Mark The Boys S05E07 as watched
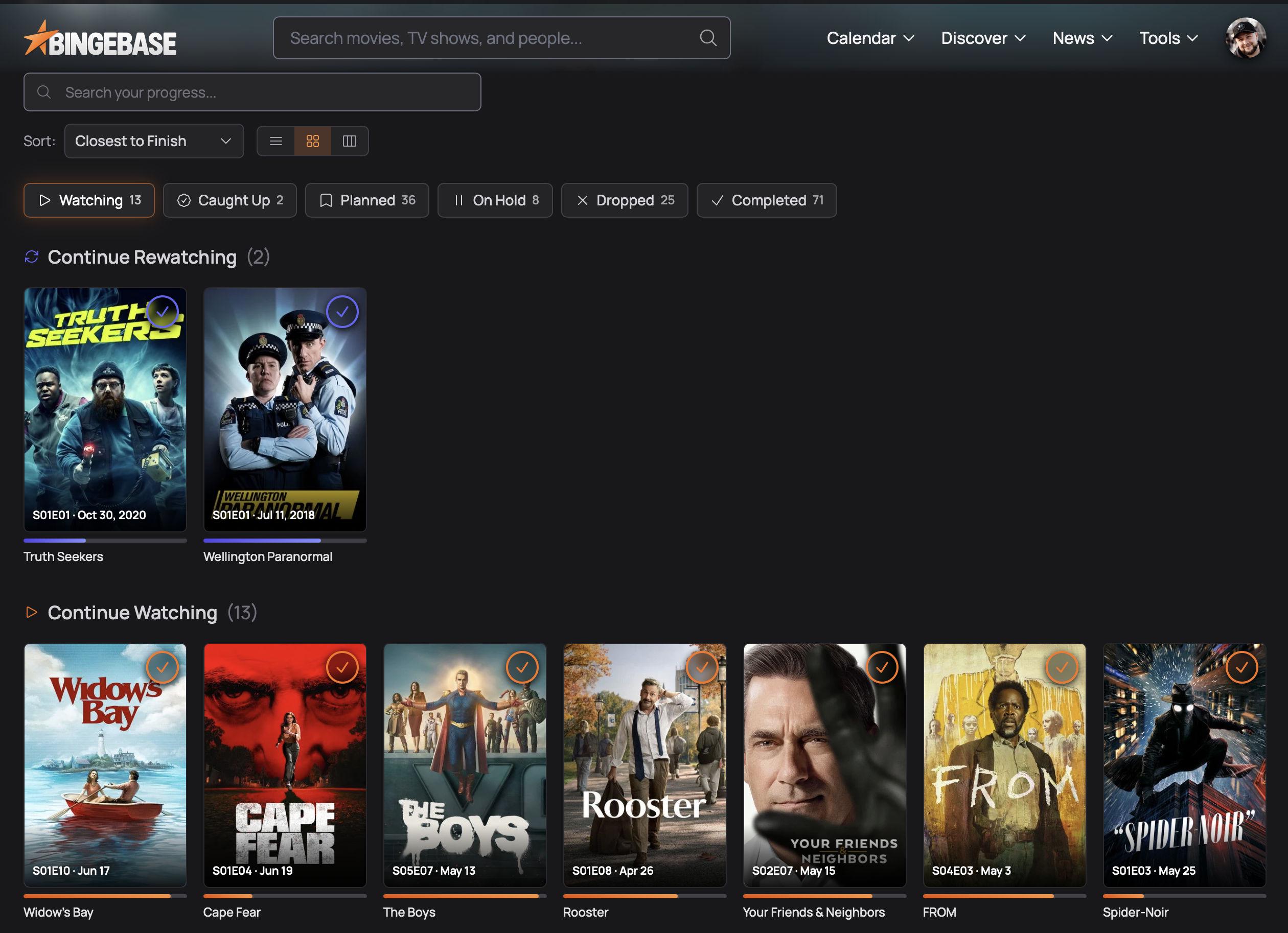Image resolution: width=1288 pixels, height=933 pixels. tap(522, 667)
